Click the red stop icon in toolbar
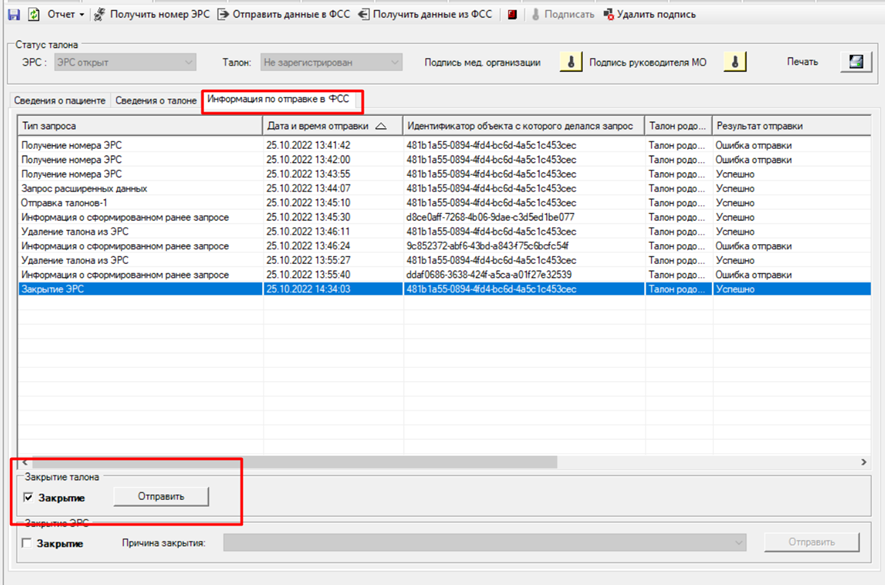This screenshot has height=585, width=885. pyautogui.click(x=512, y=15)
